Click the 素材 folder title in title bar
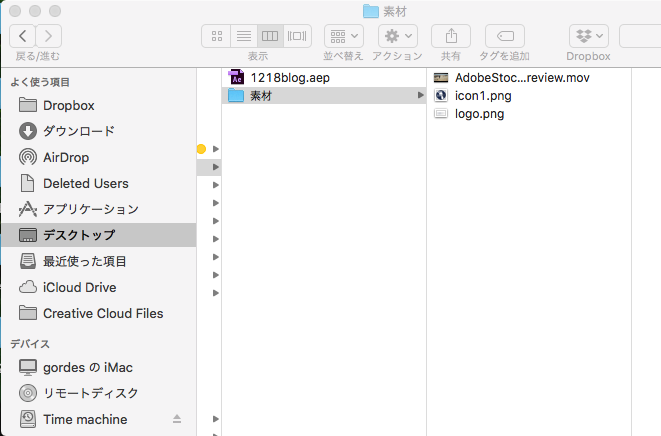The width and height of the screenshot is (661, 436). coord(385,11)
